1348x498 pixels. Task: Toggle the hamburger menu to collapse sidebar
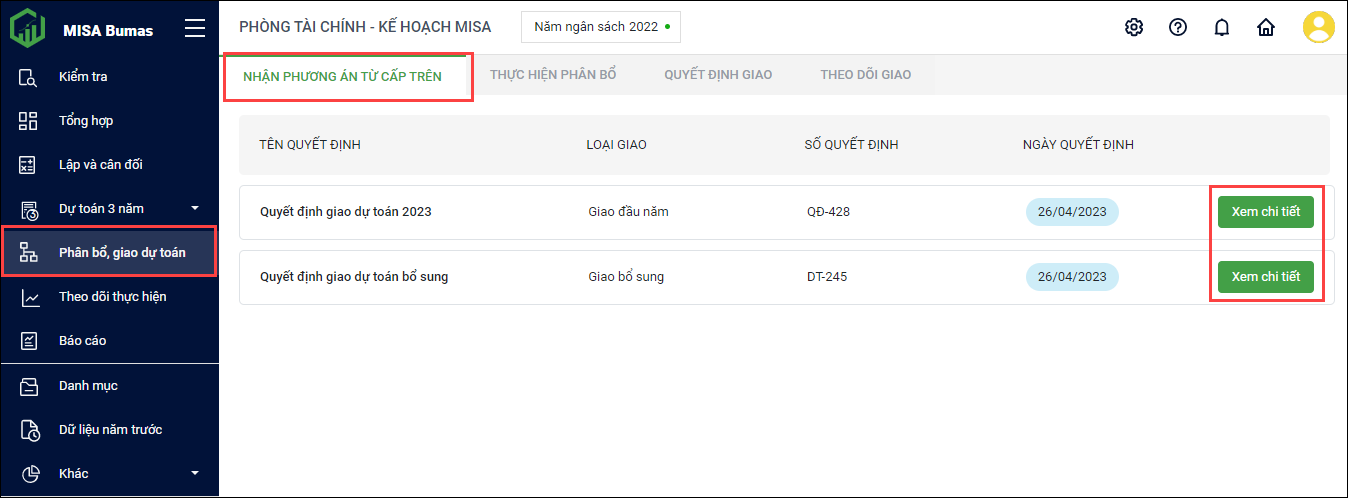coord(195,29)
